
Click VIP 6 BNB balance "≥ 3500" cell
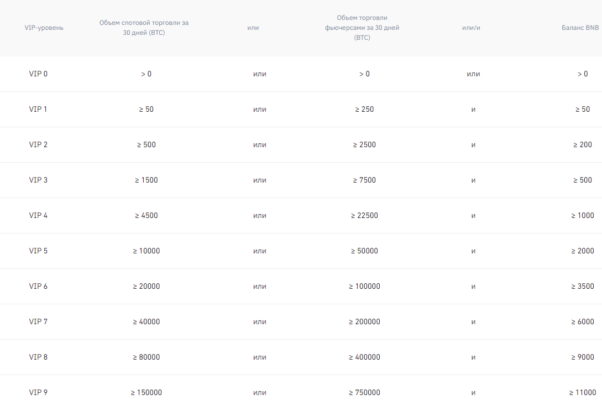click(582, 286)
